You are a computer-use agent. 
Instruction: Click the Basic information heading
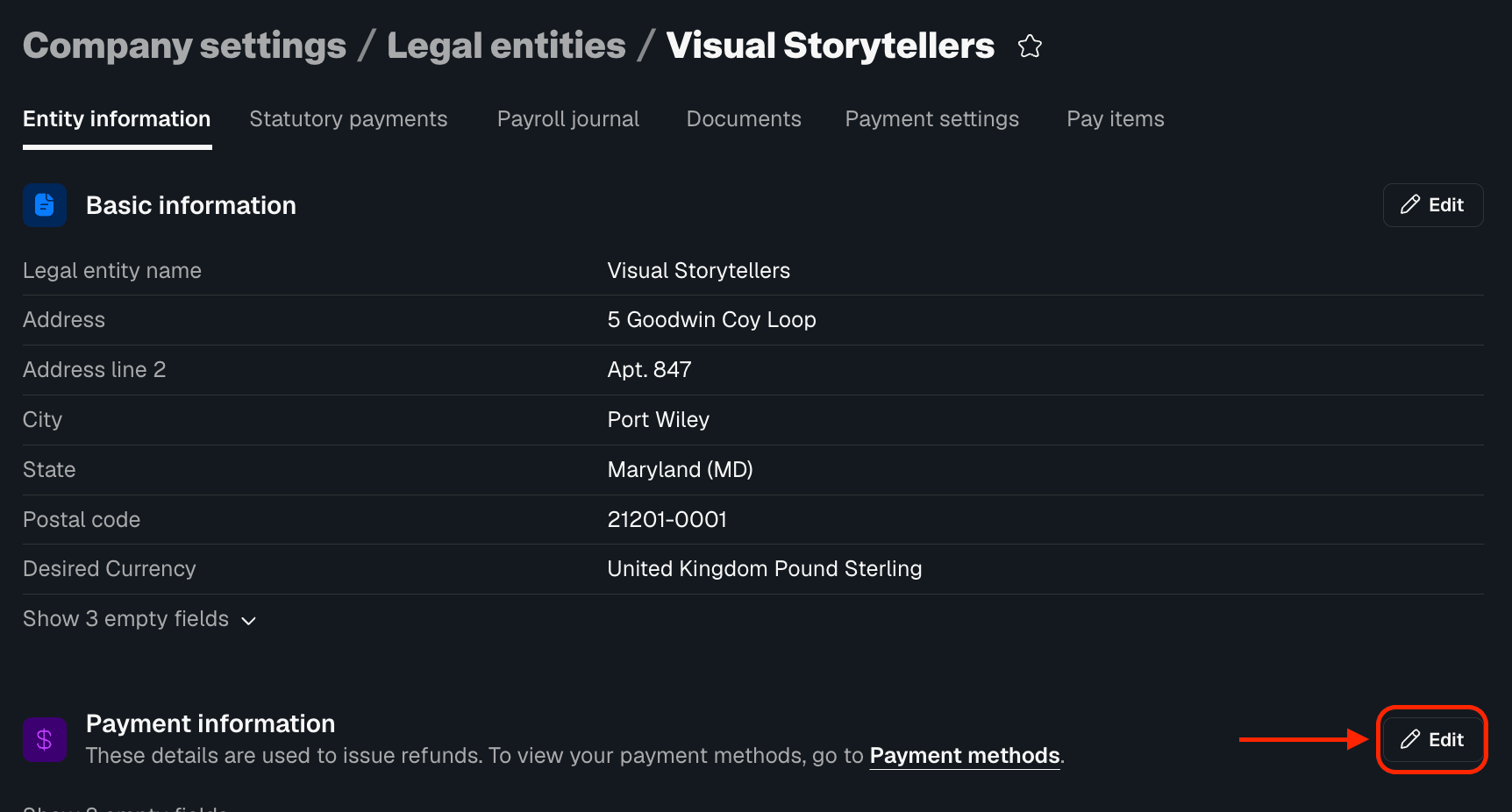point(191,205)
